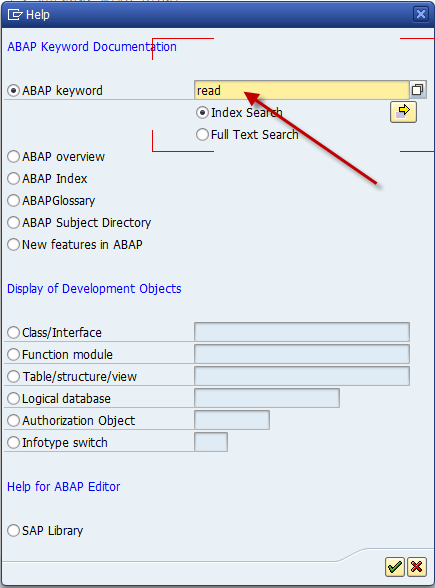Select the SAP Library option

pos(14,531)
